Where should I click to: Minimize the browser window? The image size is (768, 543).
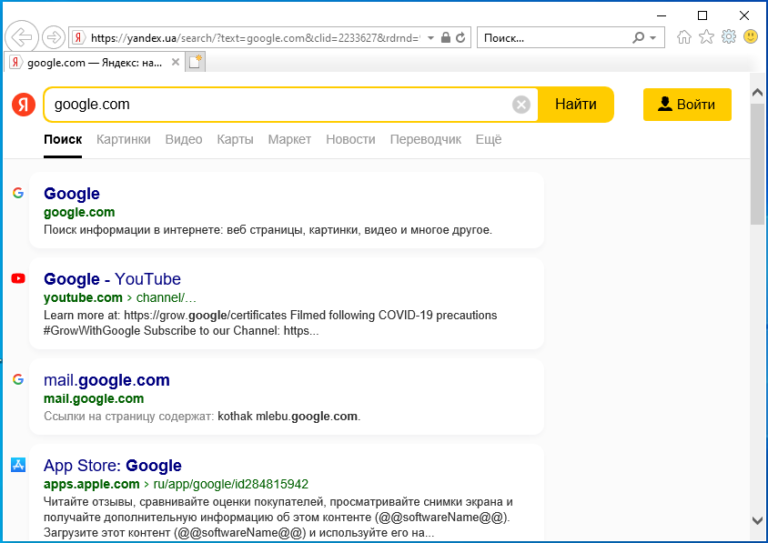[661, 16]
